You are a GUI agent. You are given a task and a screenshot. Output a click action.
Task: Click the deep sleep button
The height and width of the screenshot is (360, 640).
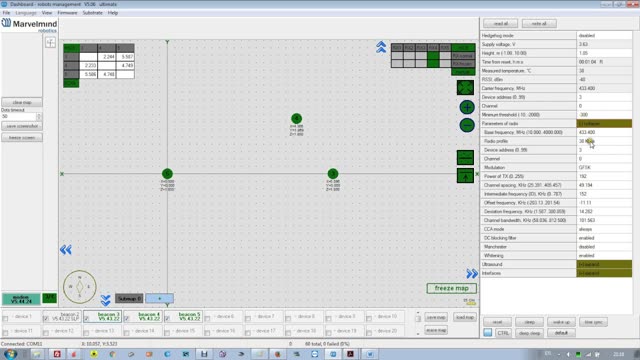(529, 333)
